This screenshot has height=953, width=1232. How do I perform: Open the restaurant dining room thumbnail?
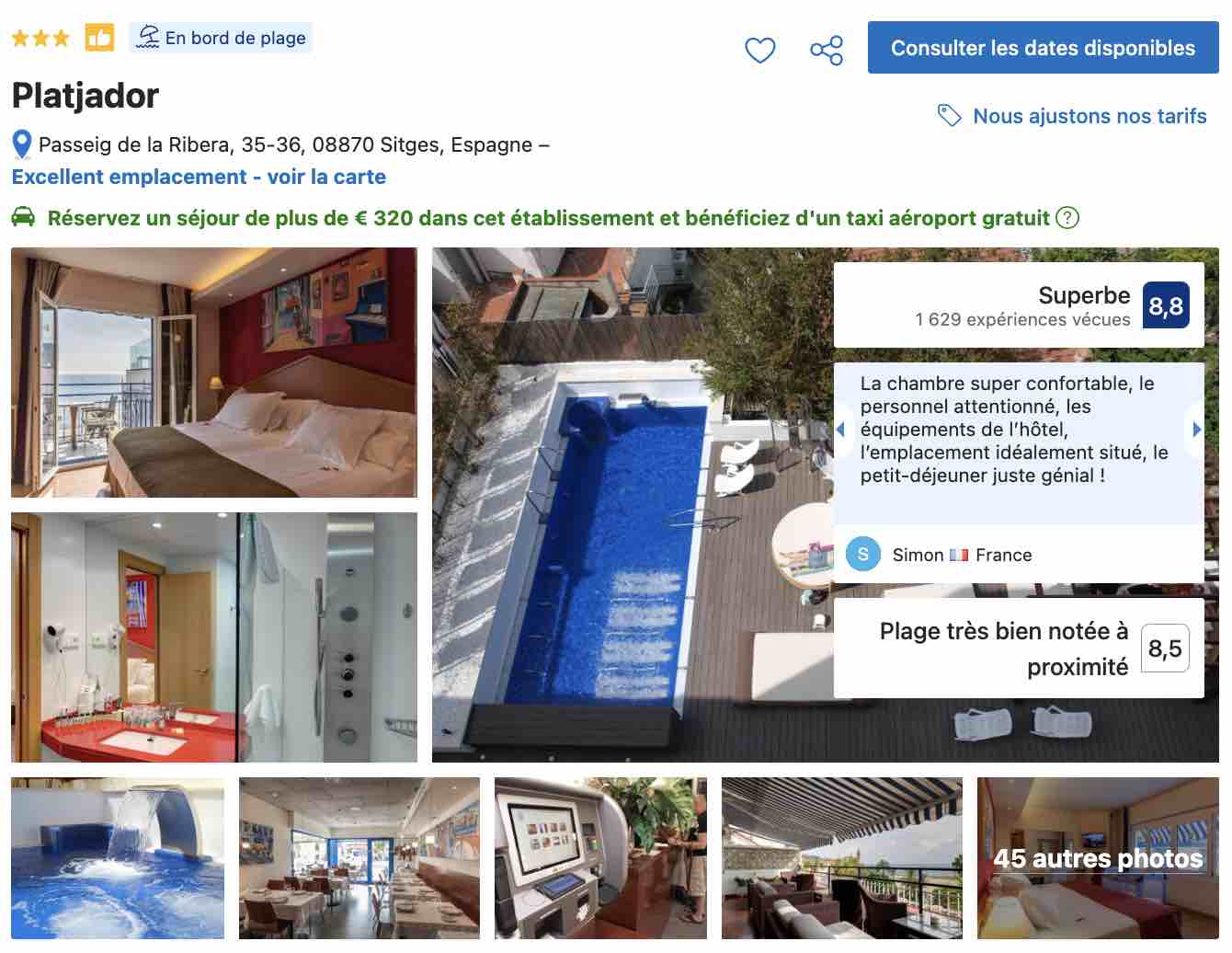click(359, 858)
